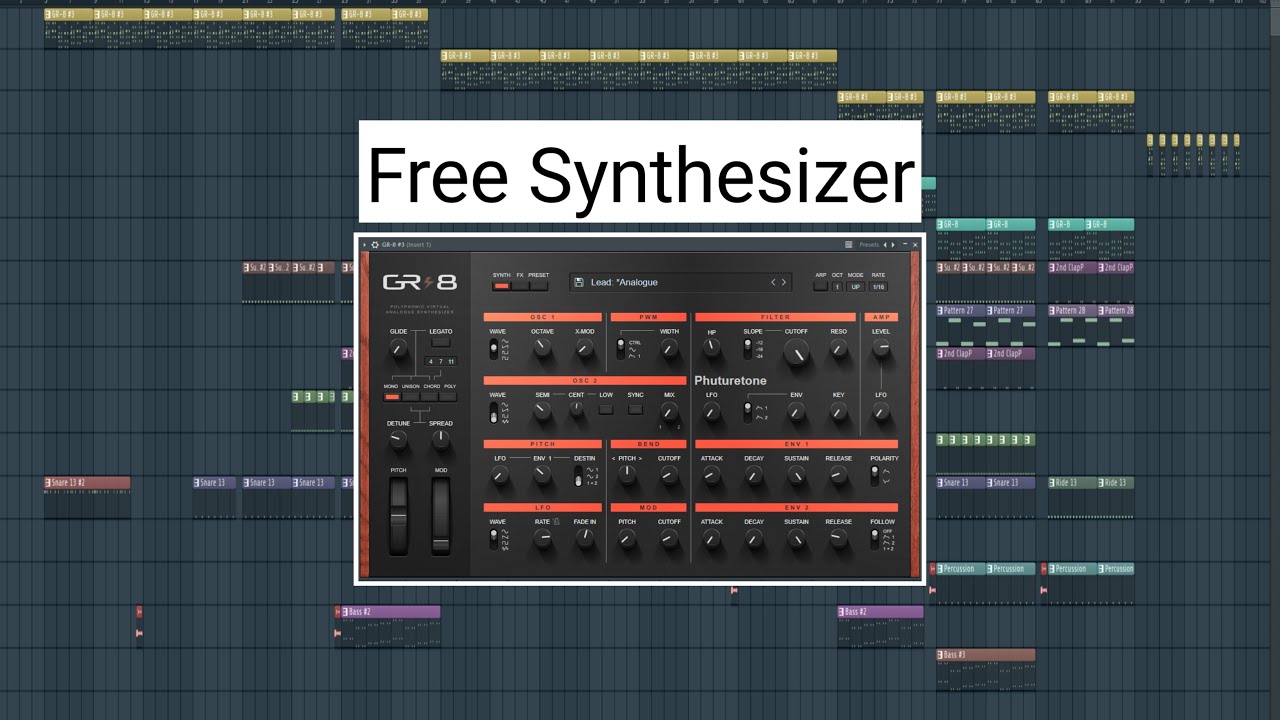Click the AMP LEVEL knob
1280x720 pixels.
[x=881, y=348]
